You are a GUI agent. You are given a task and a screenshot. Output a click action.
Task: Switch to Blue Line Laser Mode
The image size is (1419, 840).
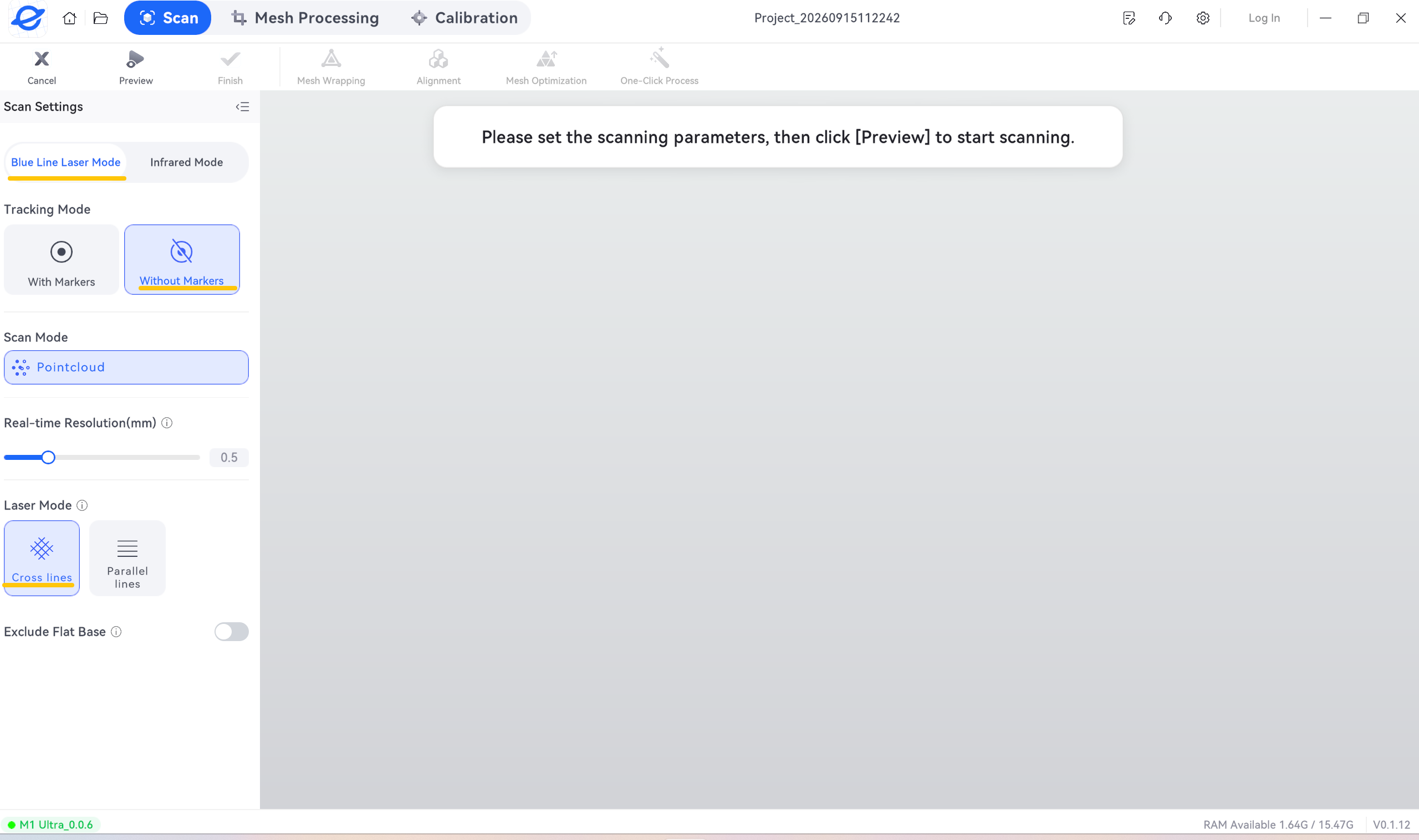65,162
